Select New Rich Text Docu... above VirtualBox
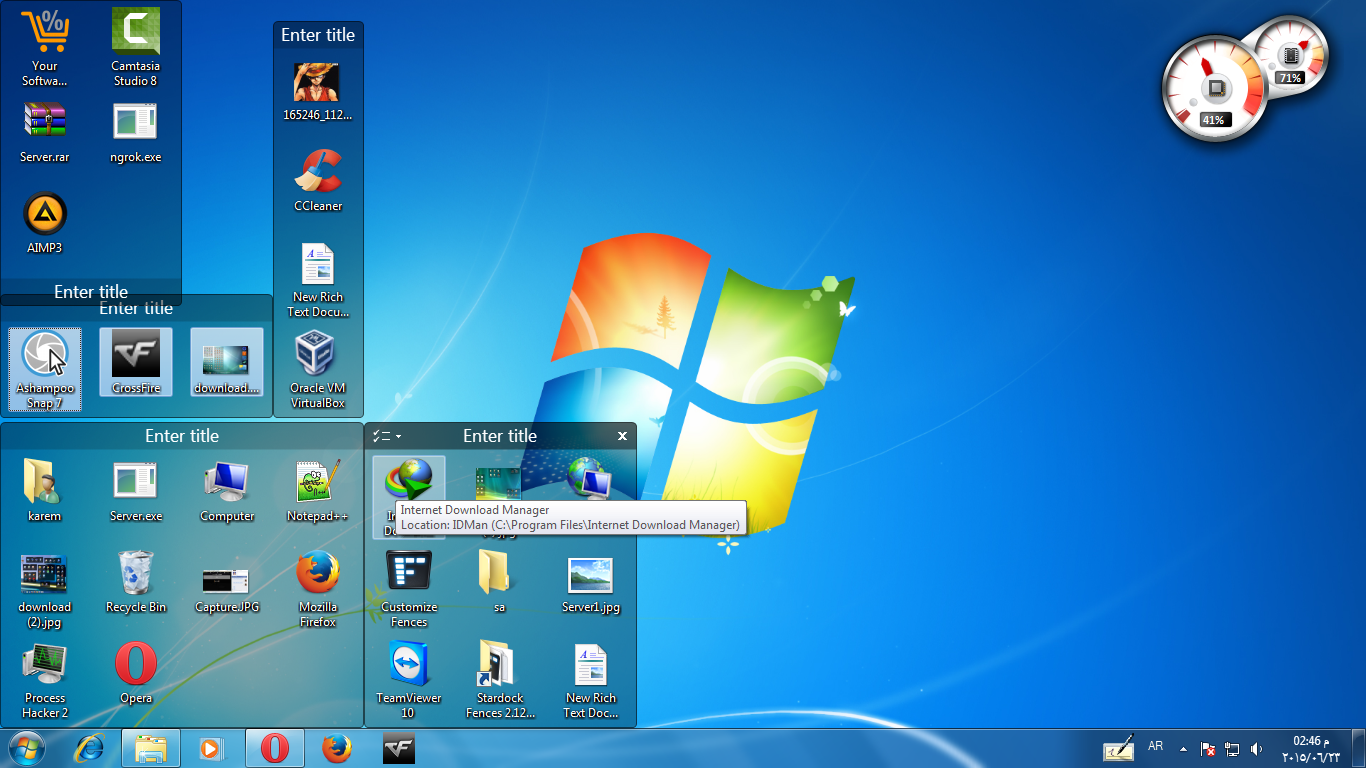The height and width of the screenshot is (768, 1366). pyautogui.click(x=318, y=279)
